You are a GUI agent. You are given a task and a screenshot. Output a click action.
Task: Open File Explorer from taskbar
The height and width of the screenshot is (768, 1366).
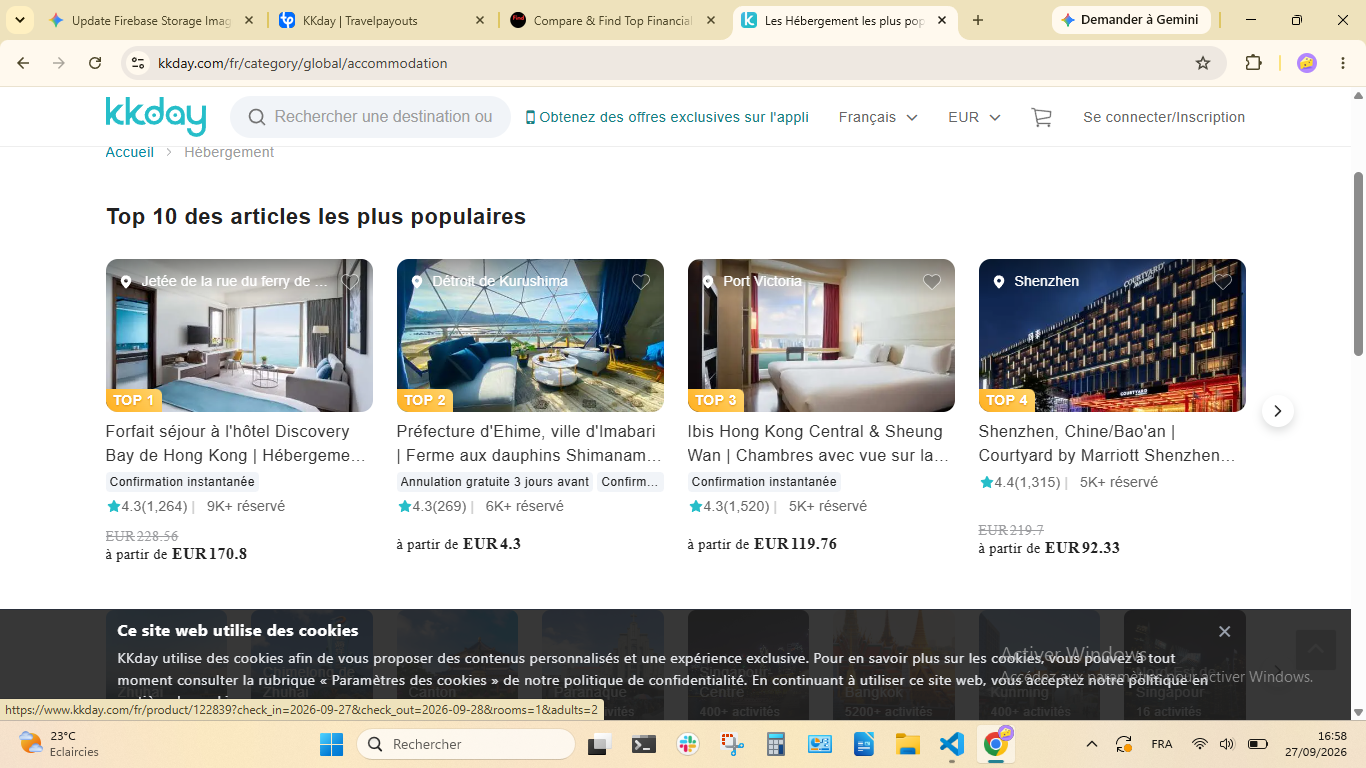pyautogui.click(x=907, y=744)
